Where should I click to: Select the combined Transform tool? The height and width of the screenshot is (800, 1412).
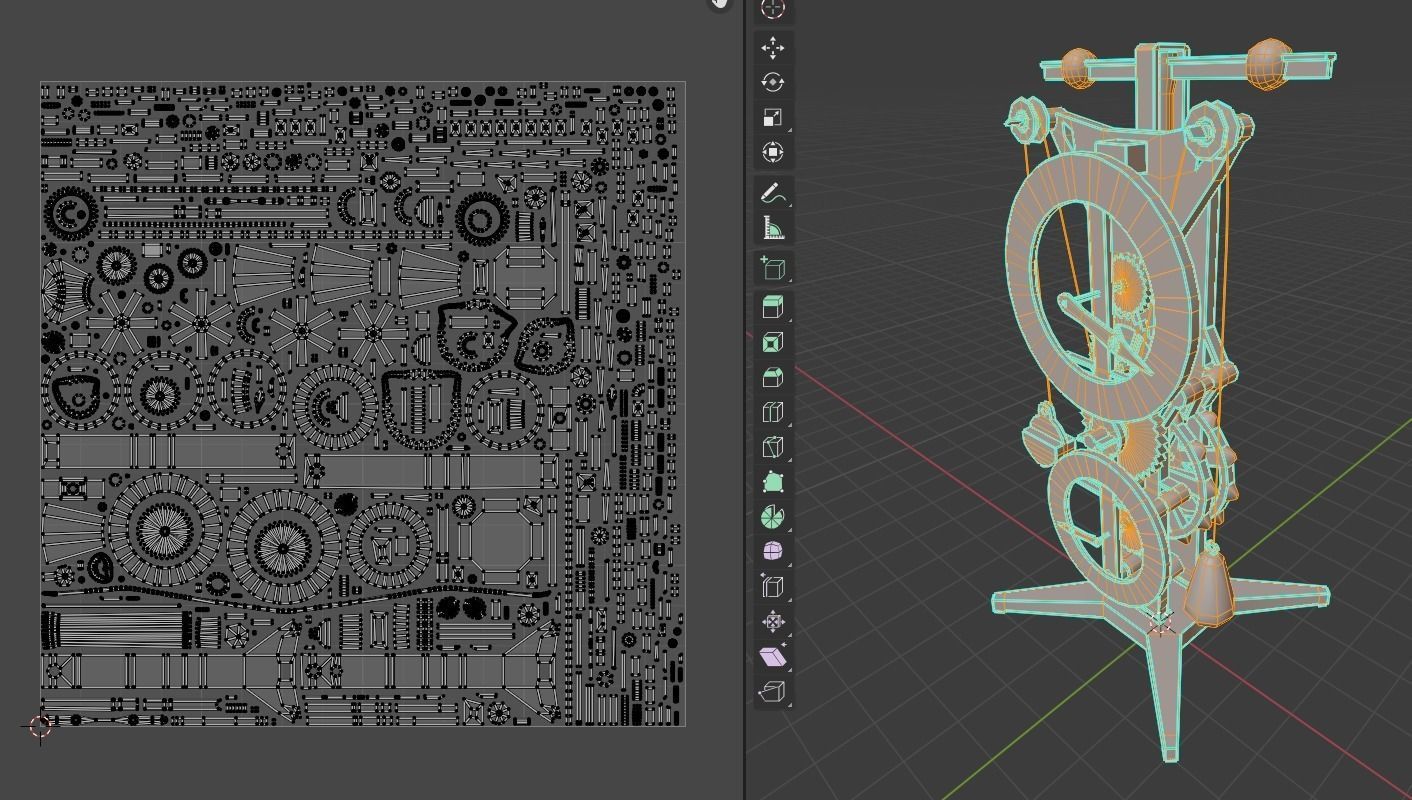[x=772, y=152]
